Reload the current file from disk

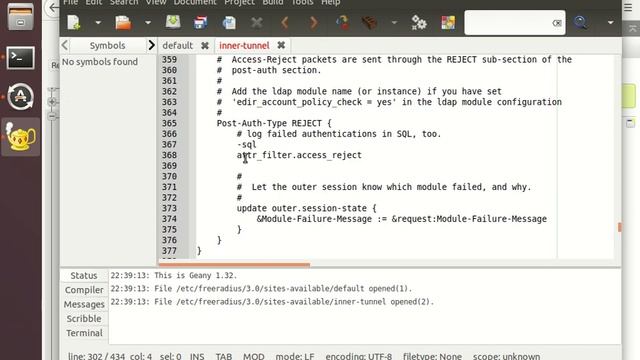(x=229, y=23)
